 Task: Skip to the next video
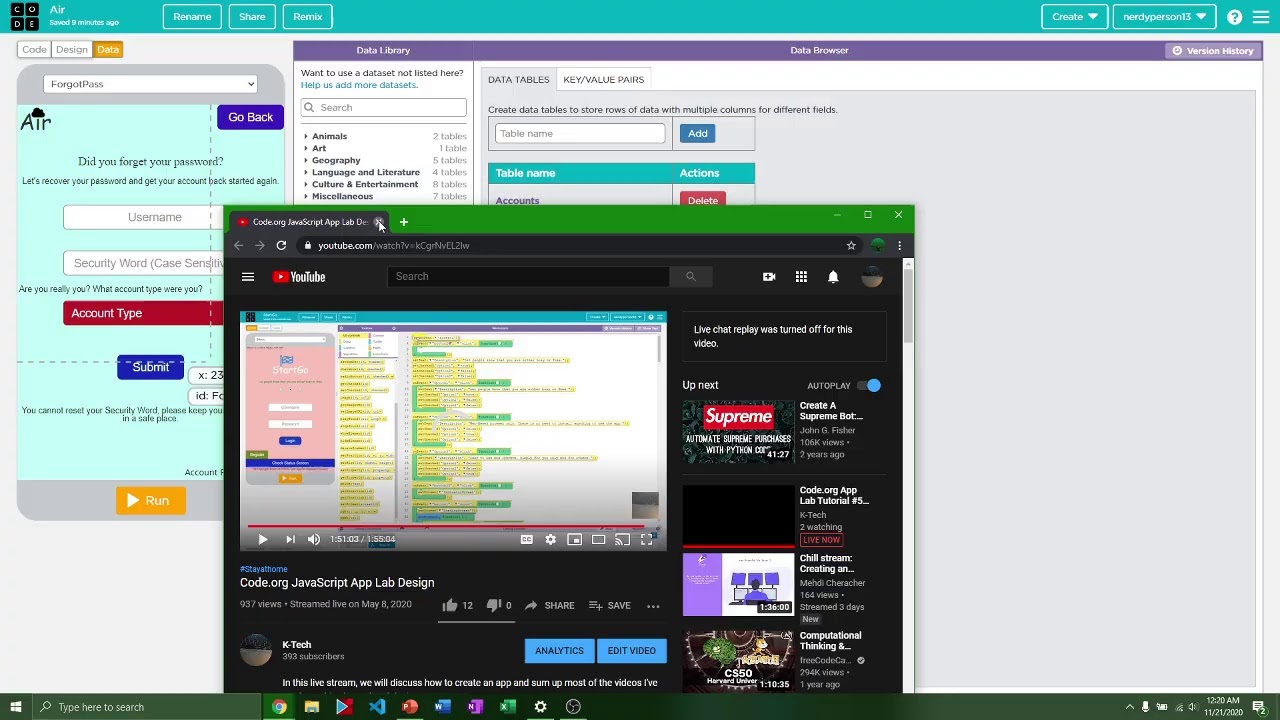pyautogui.click(x=290, y=540)
